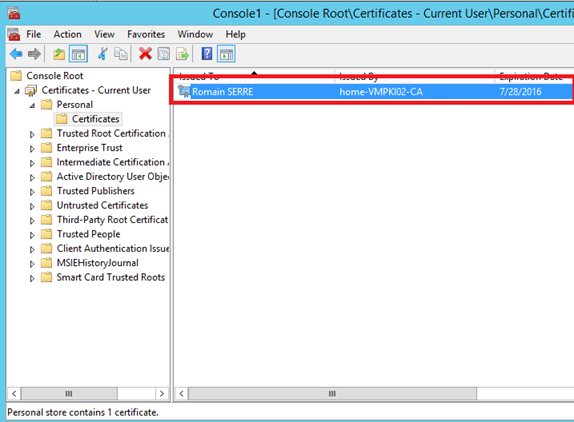Image resolution: width=574 pixels, height=422 pixels.
Task: Click right arrow of tree pane scrollbar
Action: [x=161, y=393]
